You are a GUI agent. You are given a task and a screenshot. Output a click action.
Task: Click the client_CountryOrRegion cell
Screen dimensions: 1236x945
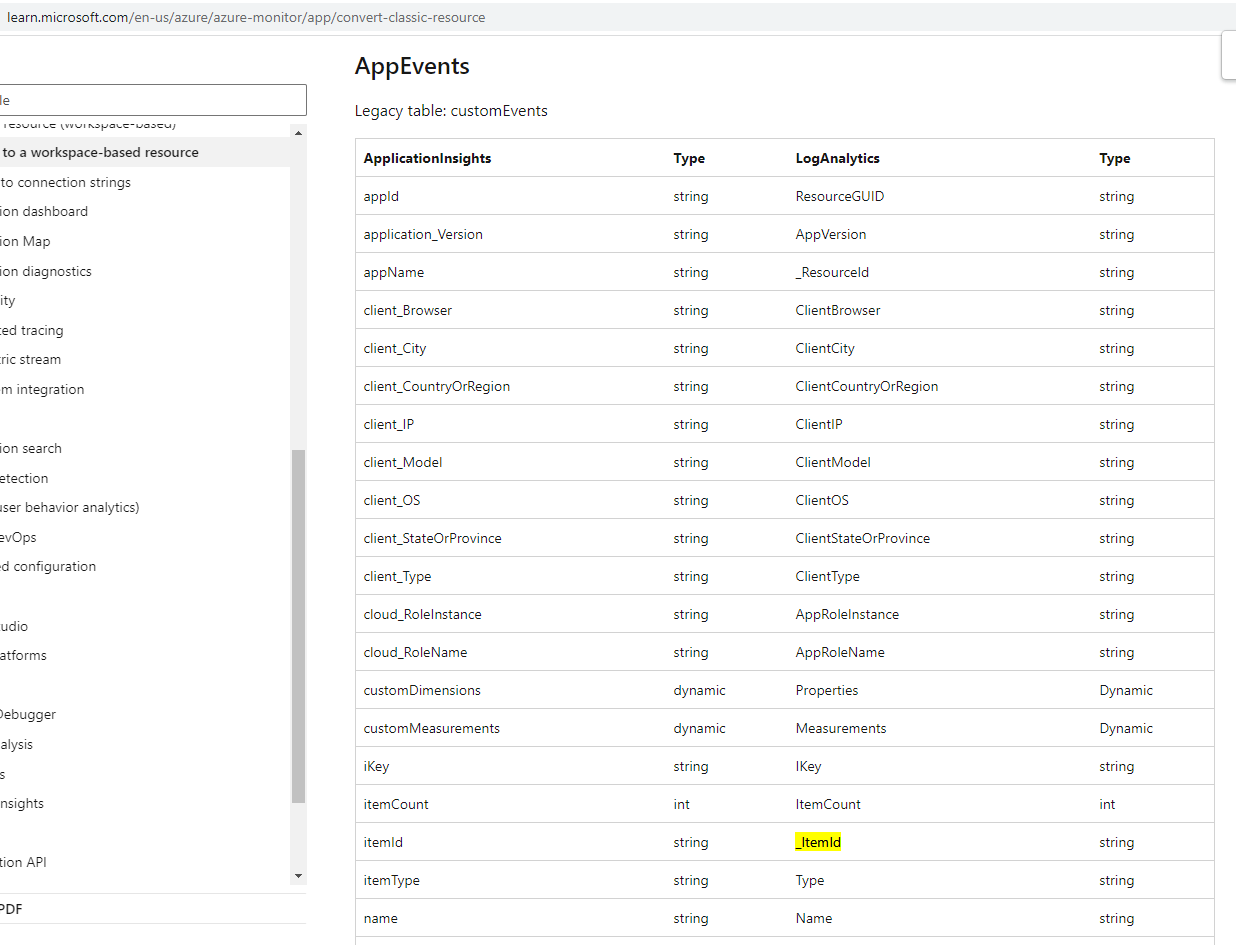(437, 386)
